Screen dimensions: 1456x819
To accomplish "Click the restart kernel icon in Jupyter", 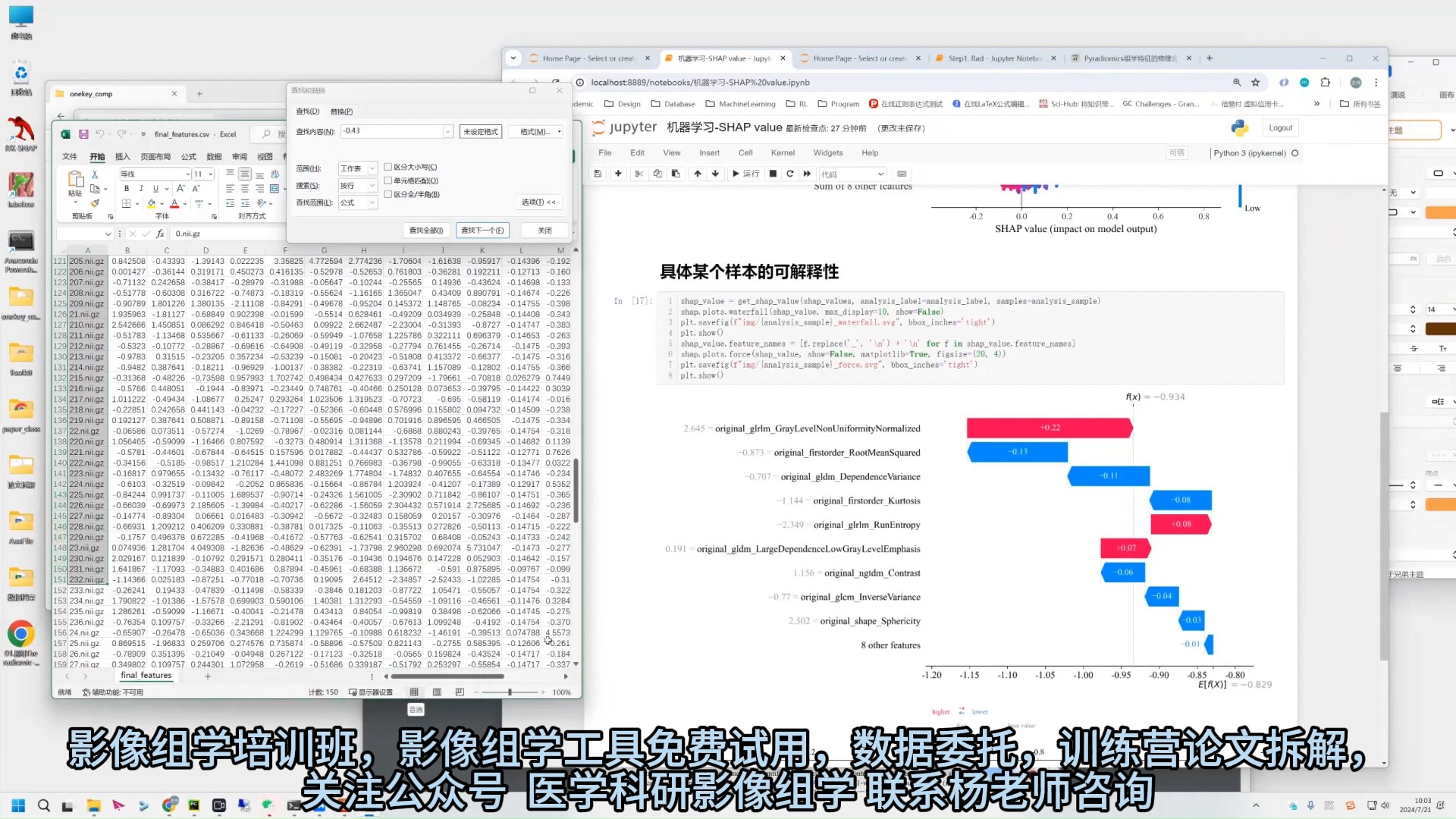I will [789, 173].
